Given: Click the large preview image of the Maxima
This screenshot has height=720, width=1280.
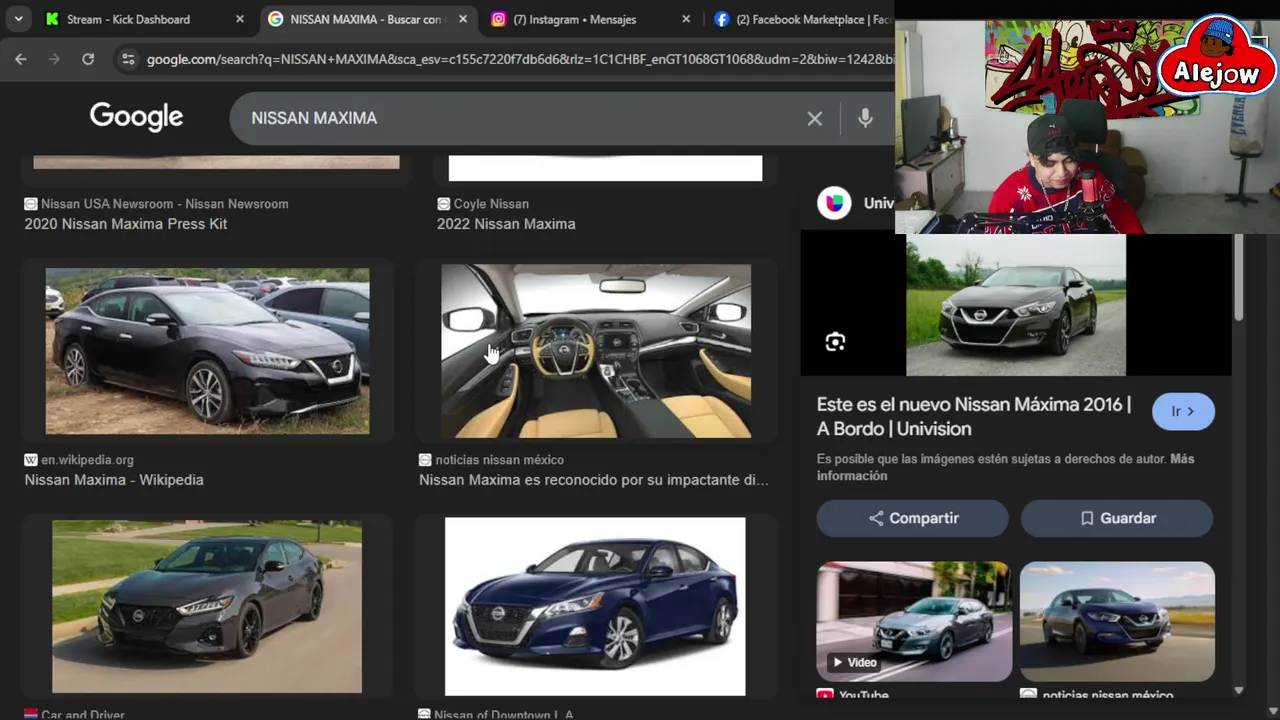Looking at the screenshot, I should pos(1016,305).
